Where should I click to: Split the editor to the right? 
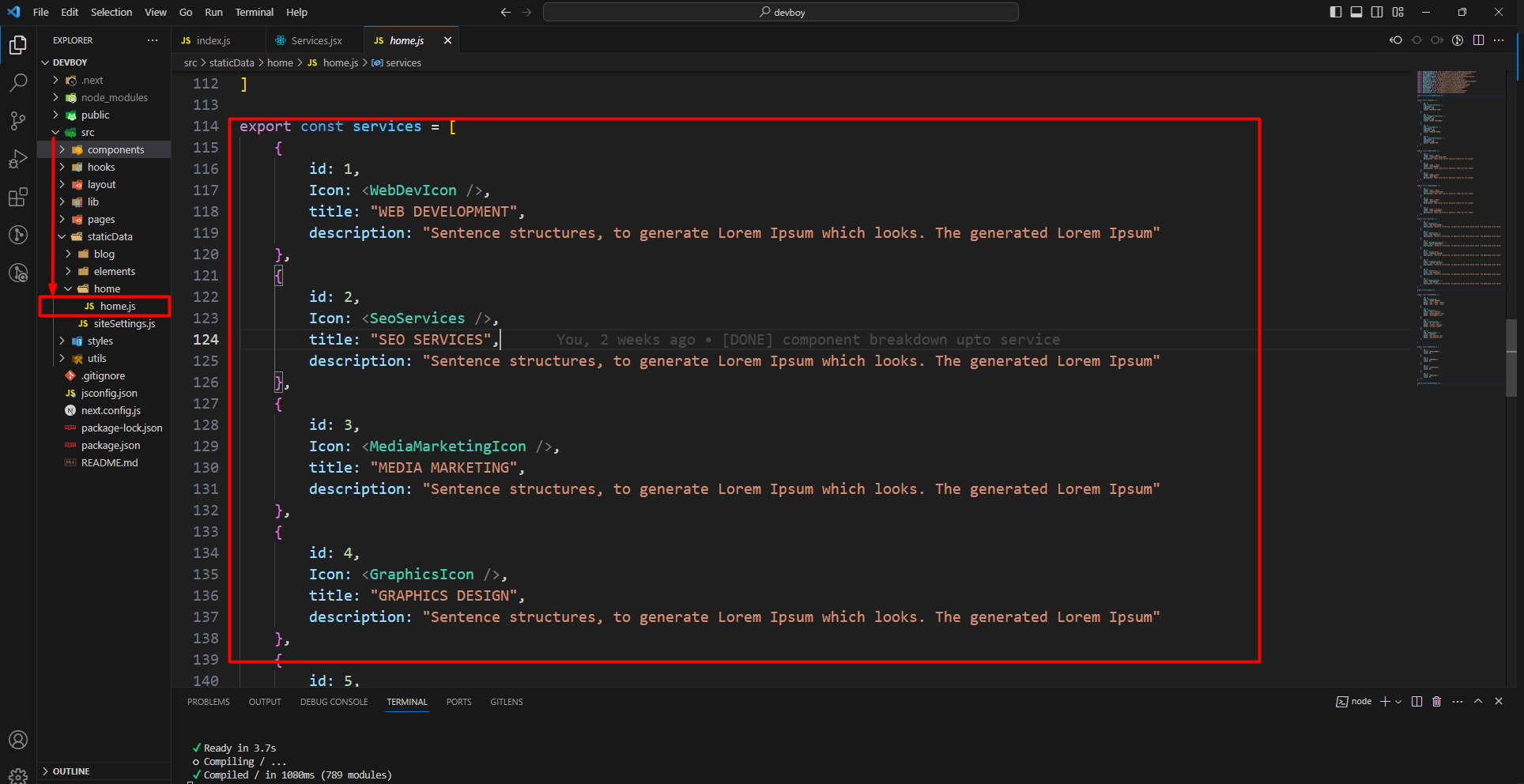tap(1478, 40)
